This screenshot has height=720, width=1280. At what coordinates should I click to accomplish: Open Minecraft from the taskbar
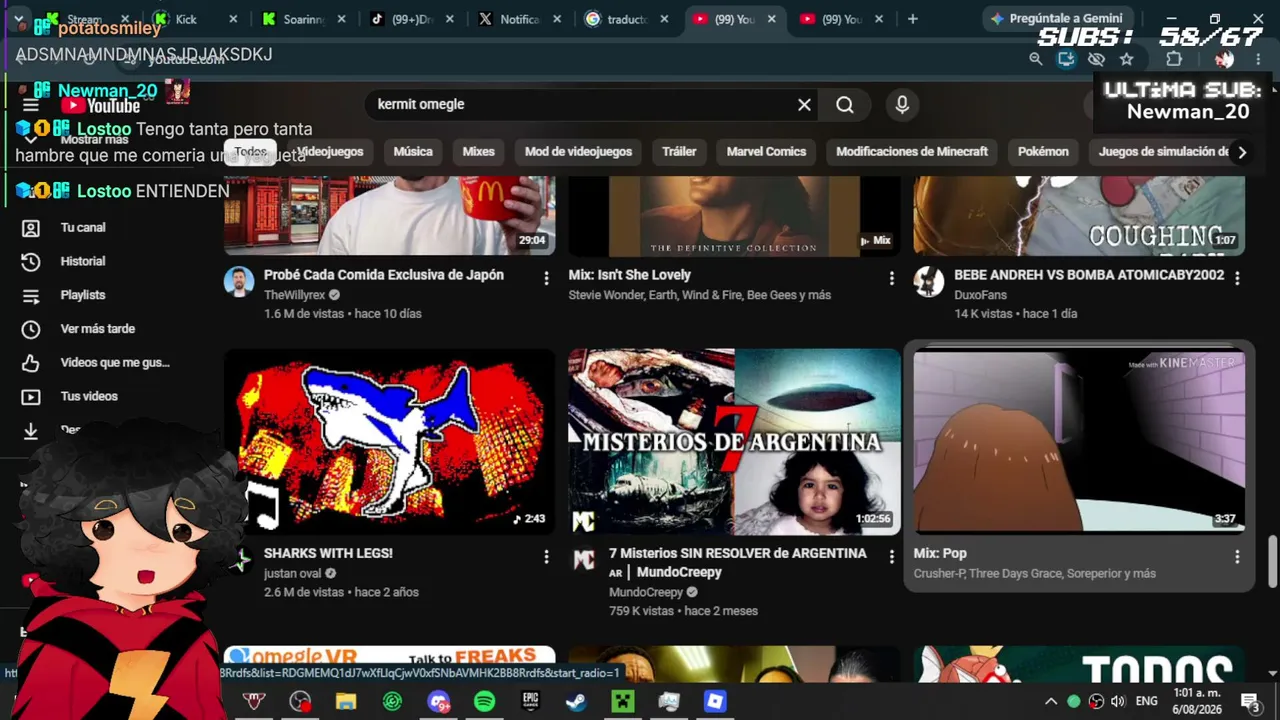(x=622, y=702)
